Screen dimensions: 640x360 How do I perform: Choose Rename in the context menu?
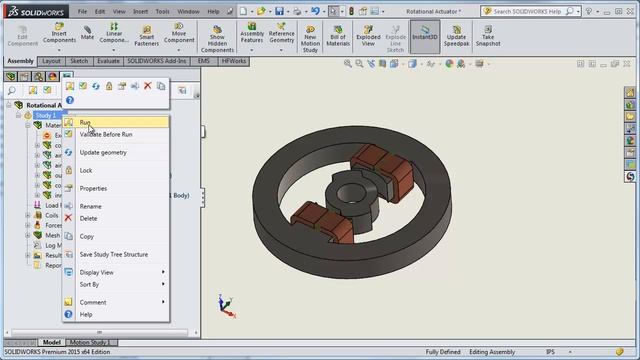(x=116, y=206)
